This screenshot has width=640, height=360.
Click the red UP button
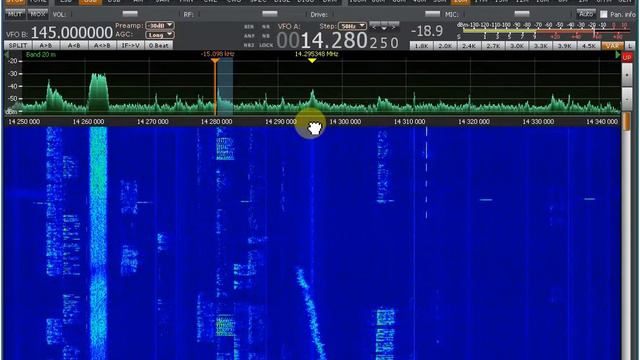(627, 58)
